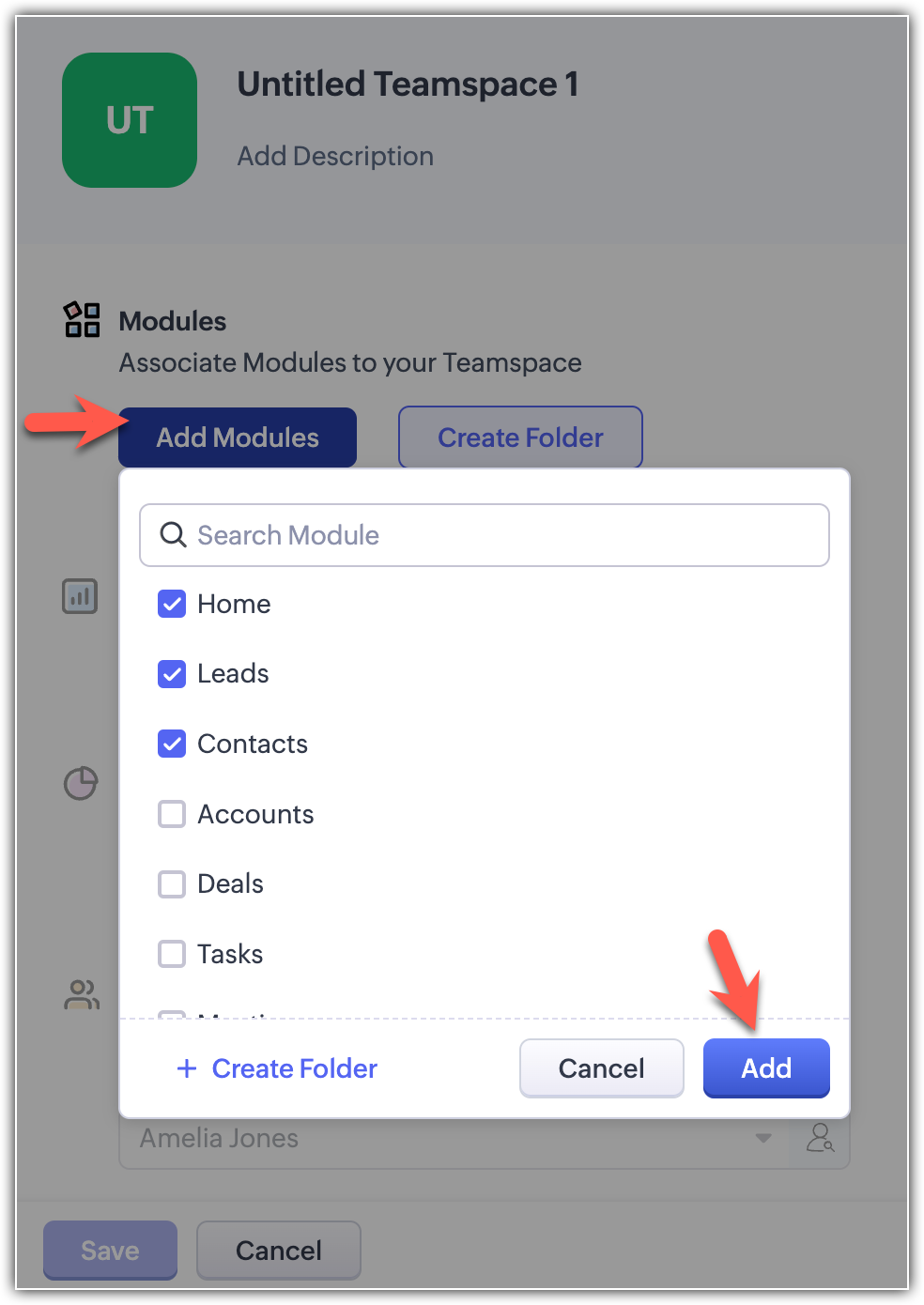This screenshot has height=1305, width=924.
Task: Click the user lookup icon beside Amelia Jones
Action: click(x=820, y=1137)
